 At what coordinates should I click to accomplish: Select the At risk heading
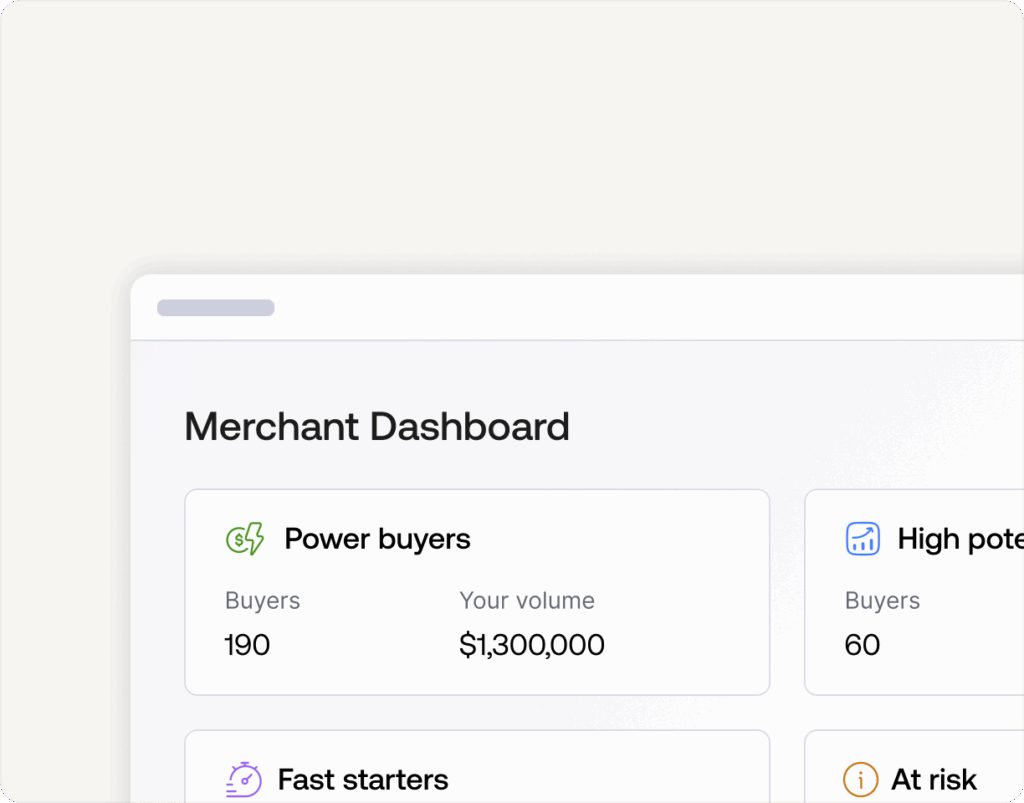934,779
